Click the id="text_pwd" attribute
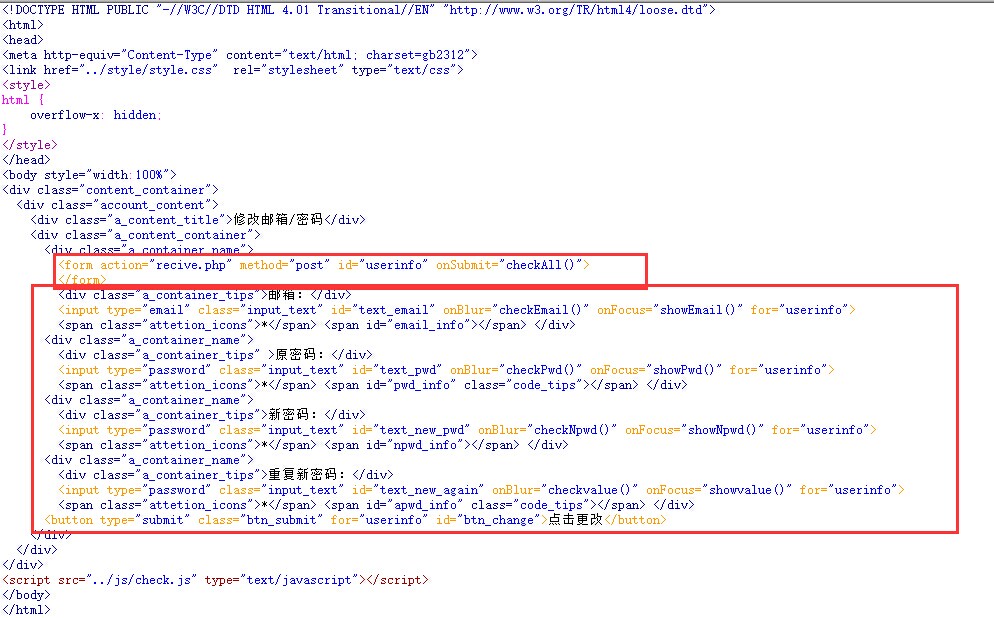994x618 pixels. click(397, 370)
